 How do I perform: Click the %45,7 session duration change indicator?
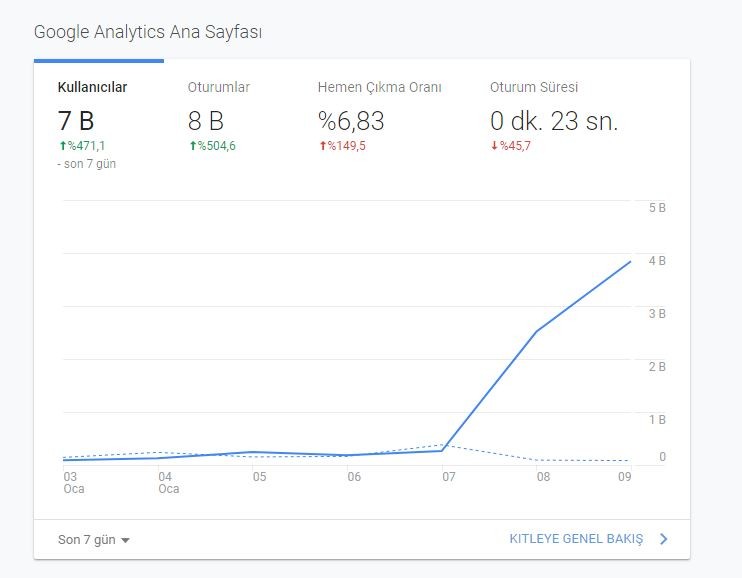(x=511, y=146)
